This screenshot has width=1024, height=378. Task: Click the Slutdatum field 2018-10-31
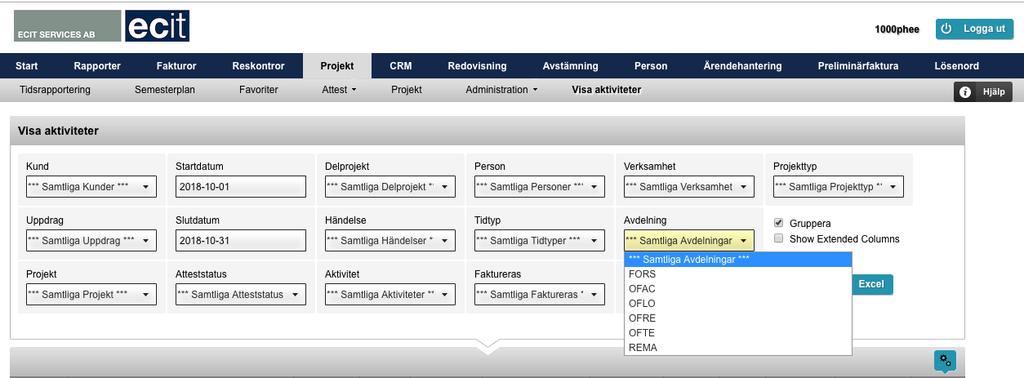pos(241,240)
